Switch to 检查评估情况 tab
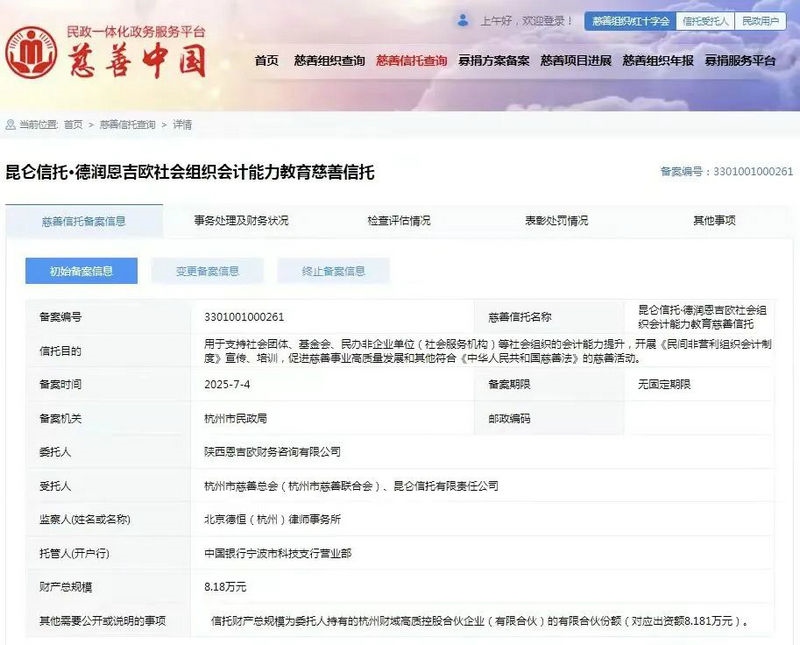 pyautogui.click(x=399, y=220)
